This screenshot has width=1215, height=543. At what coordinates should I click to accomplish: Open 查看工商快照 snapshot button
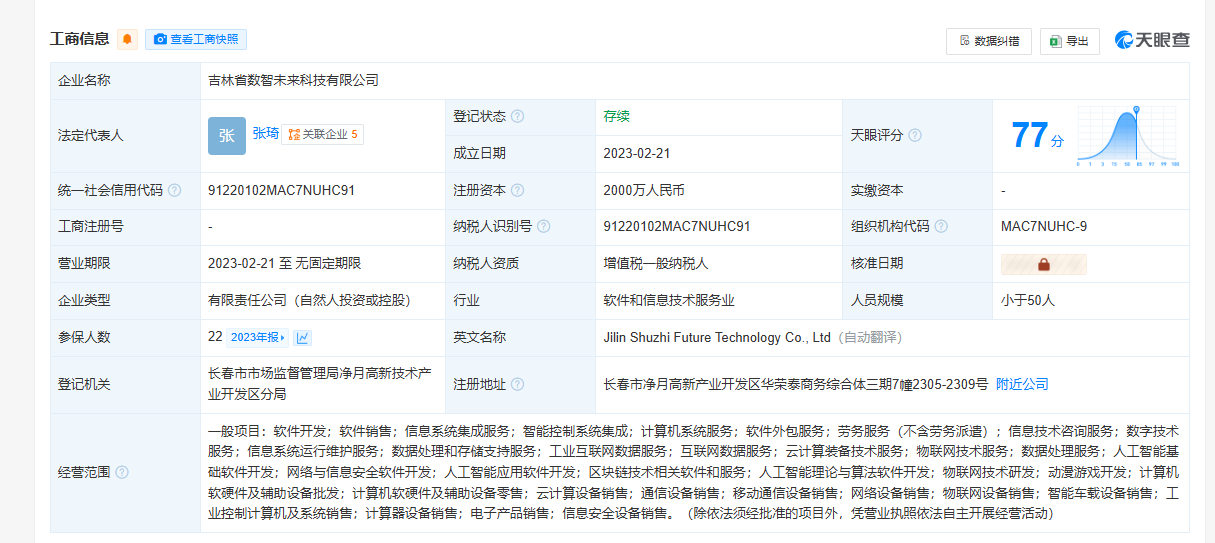(196, 39)
